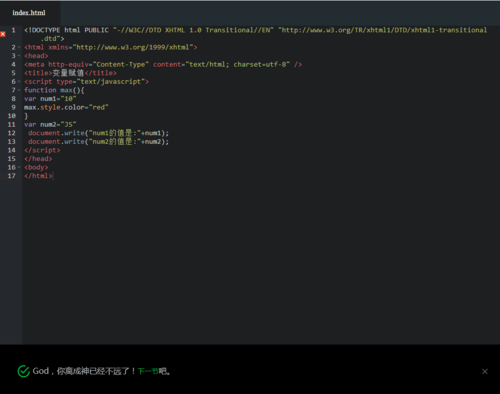Click the document.write num2 line
The height and width of the screenshot is (394, 500).
click(98, 142)
